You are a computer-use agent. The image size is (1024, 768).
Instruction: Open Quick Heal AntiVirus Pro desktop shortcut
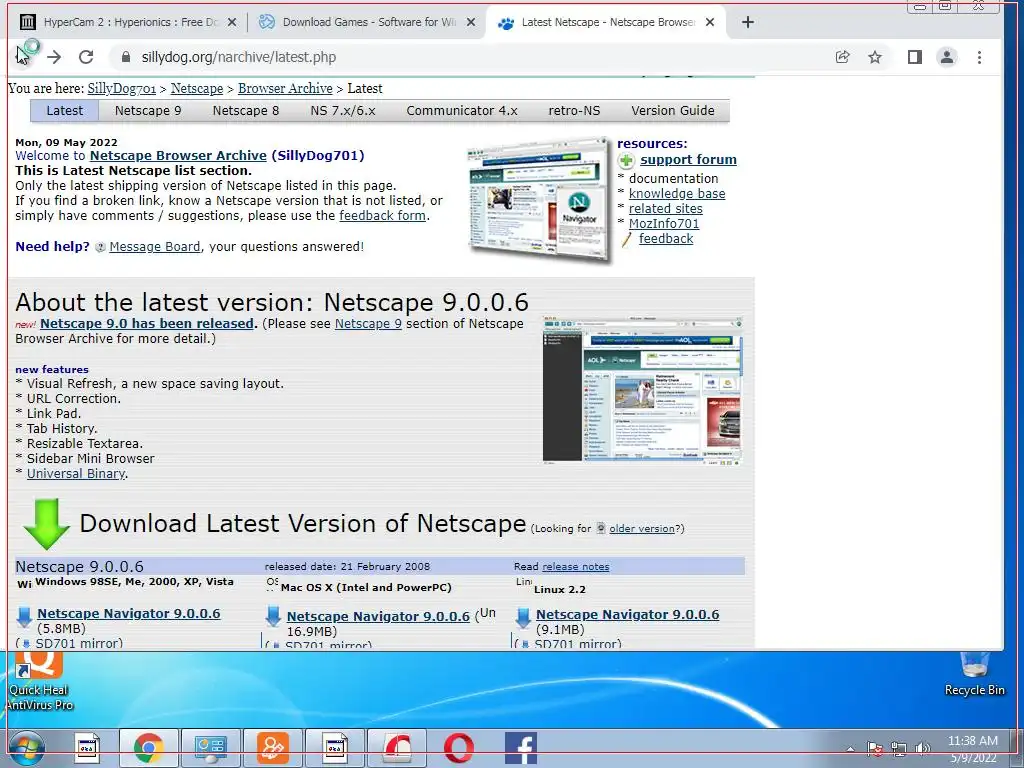click(39, 681)
